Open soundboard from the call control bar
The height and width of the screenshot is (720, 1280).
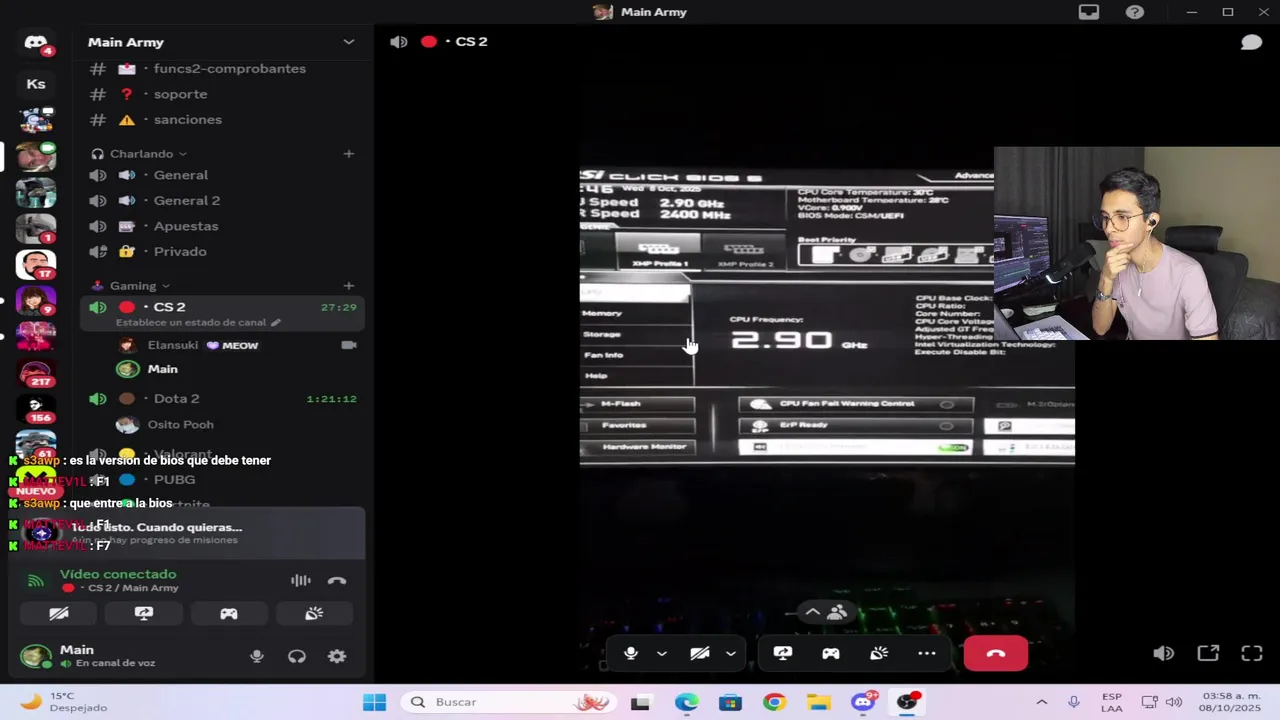(x=879, y=654)
